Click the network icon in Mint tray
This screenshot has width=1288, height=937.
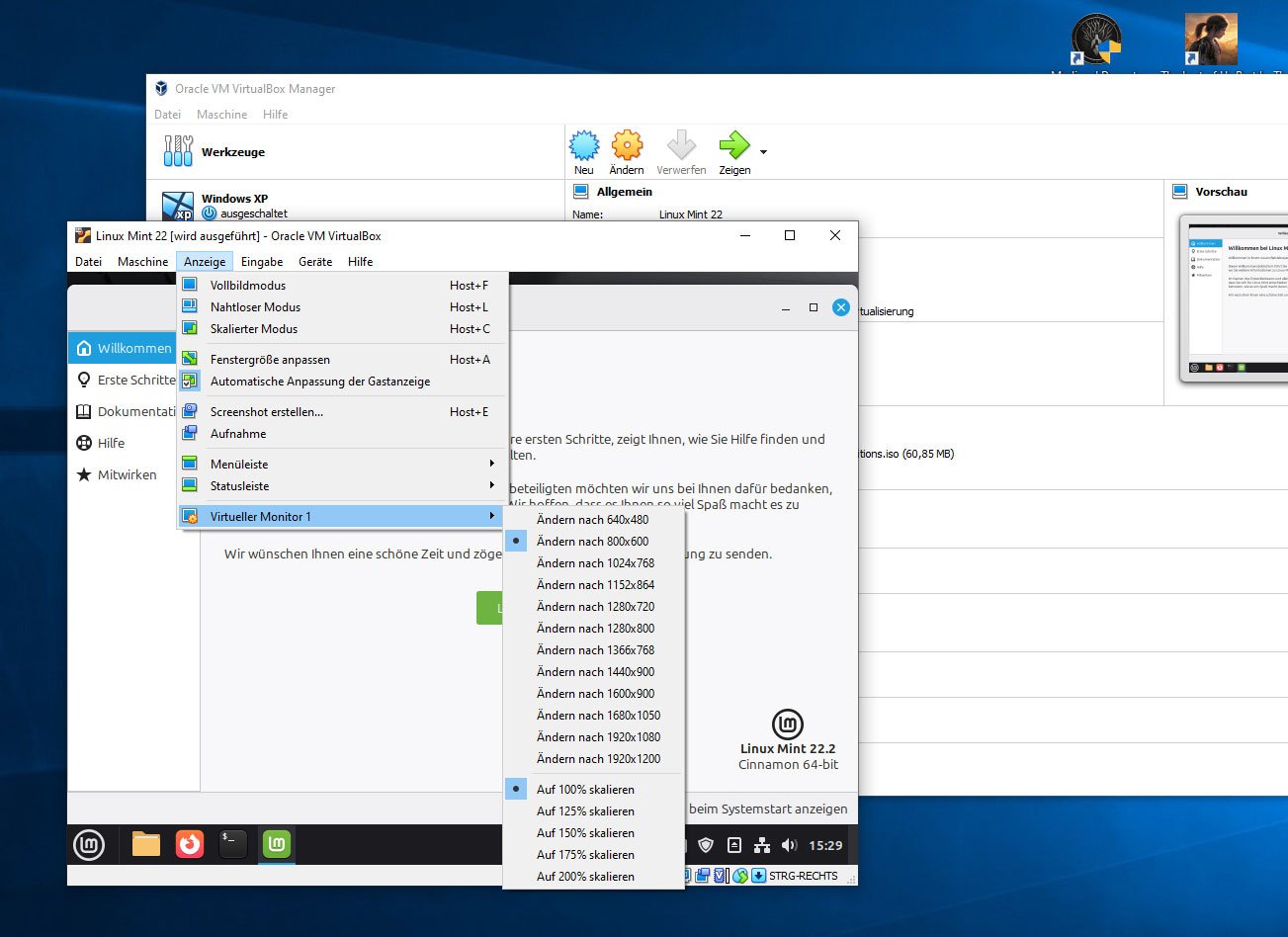point(761,845)
